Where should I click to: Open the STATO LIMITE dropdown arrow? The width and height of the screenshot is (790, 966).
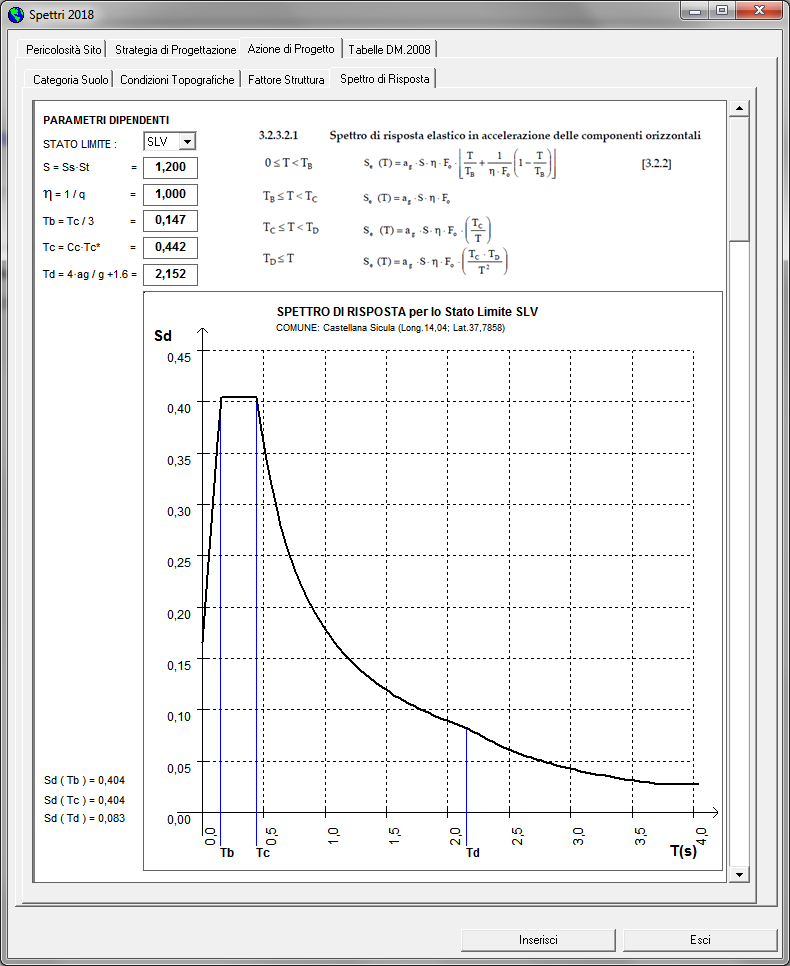[x=188, y=142]
